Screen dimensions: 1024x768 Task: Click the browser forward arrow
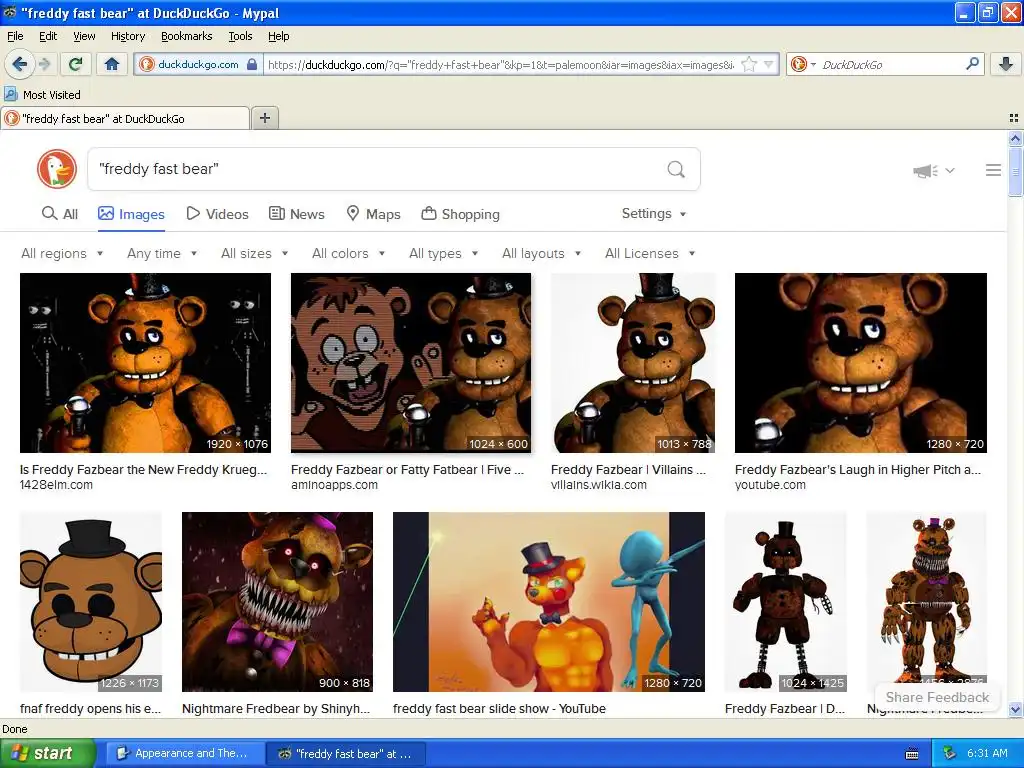[44, 64]
